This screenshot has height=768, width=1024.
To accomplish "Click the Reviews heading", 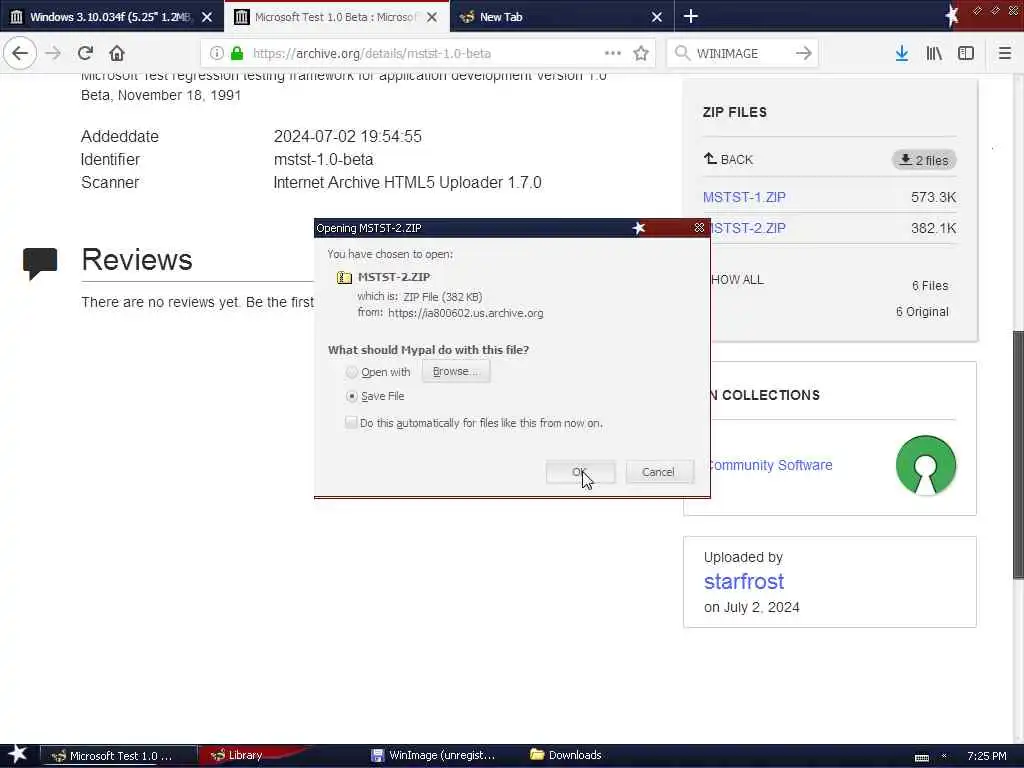I will (x=137, y=259).
